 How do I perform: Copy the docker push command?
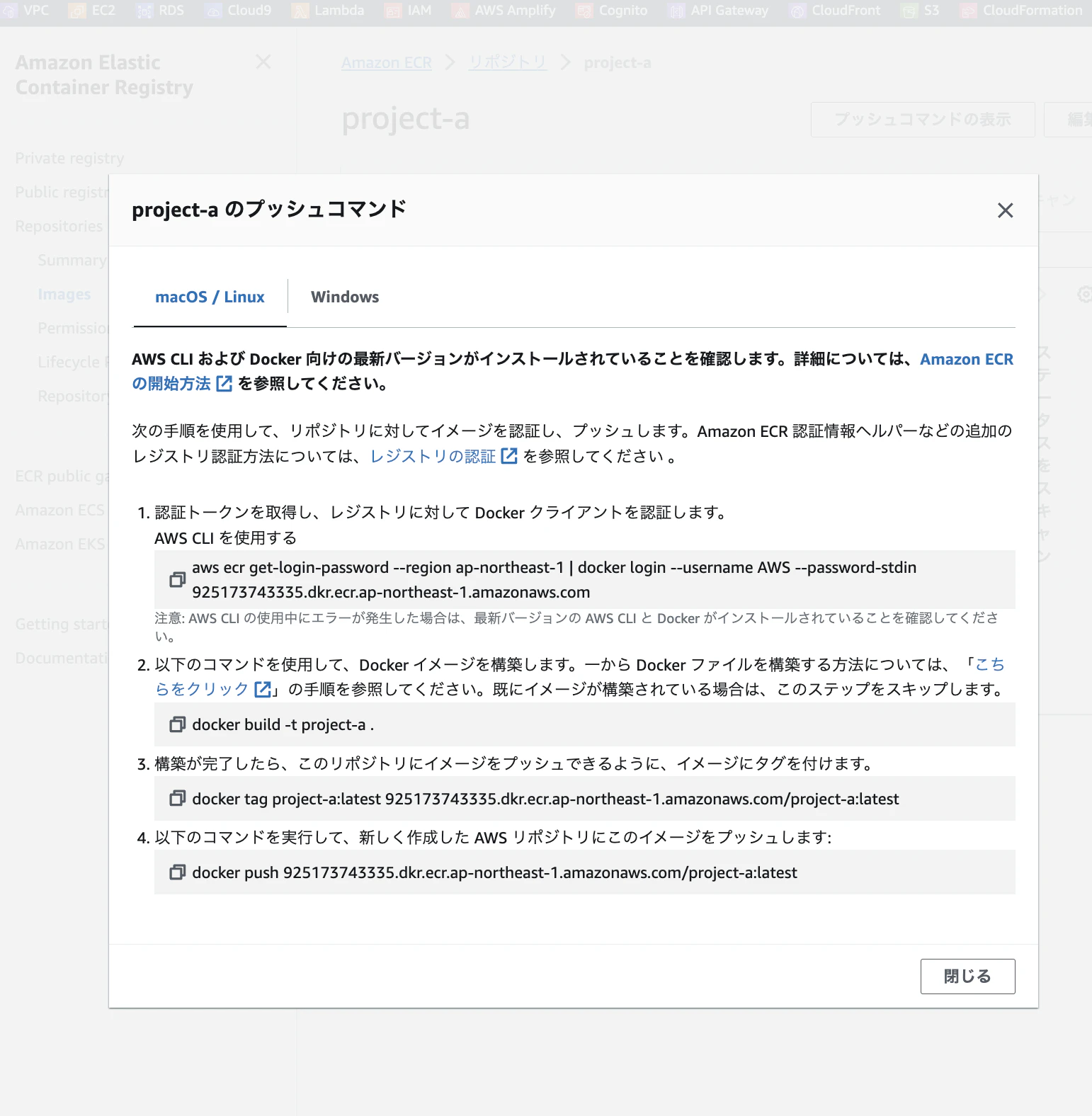pos(177,872)
